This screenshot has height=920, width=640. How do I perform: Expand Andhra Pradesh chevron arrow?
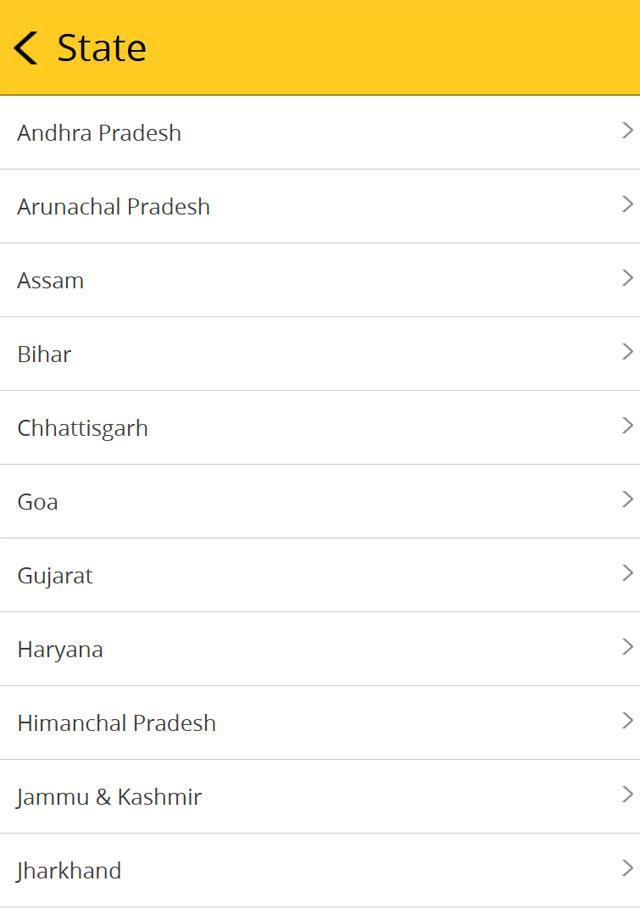627,131
